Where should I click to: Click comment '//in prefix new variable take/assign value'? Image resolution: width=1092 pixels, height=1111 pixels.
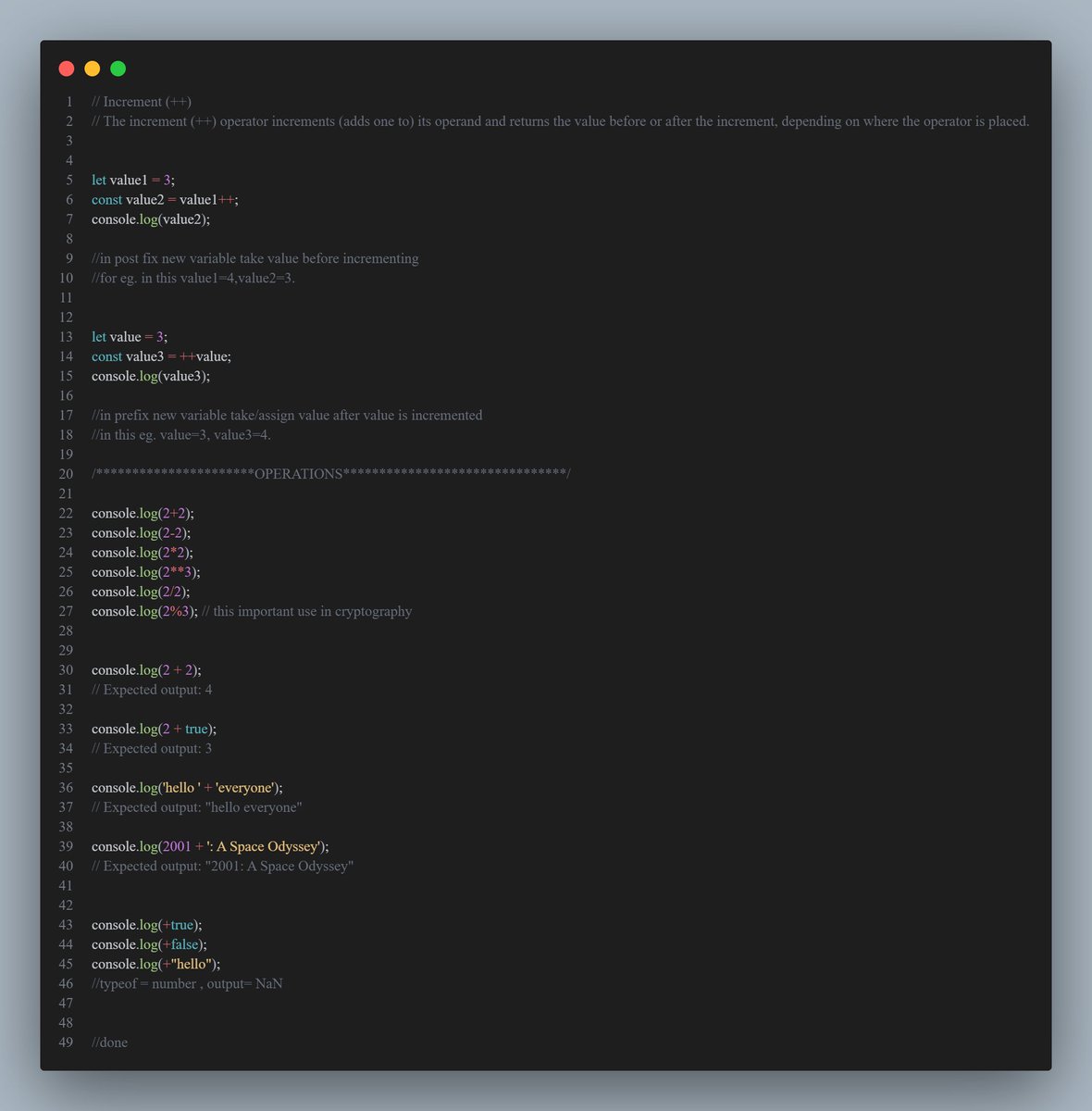click(x=287, y=415)
